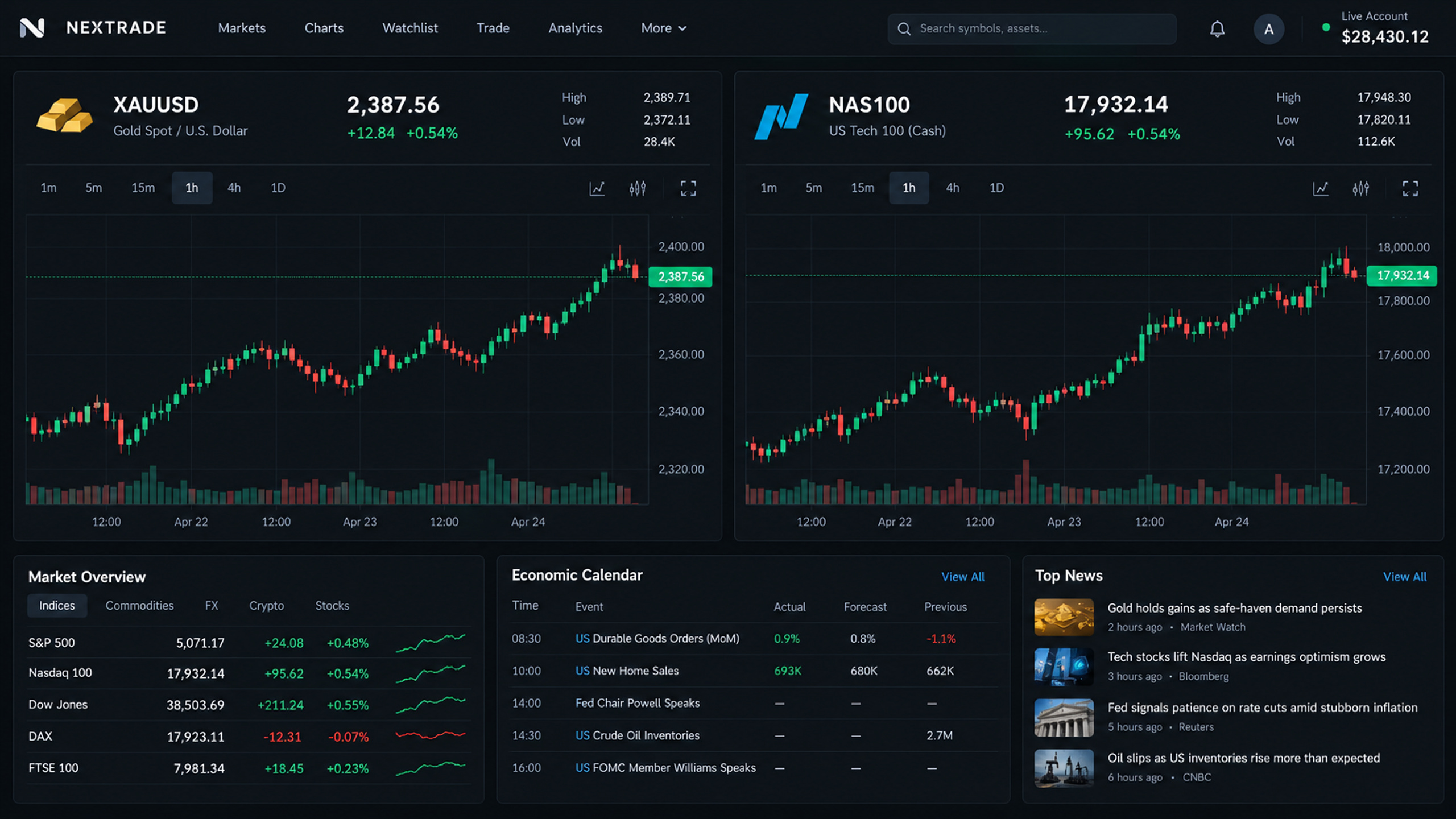Switch to FX tab in Market Overview
Image resolution: width=1456 pixels, height=819 pixels.
coord(211,606)
